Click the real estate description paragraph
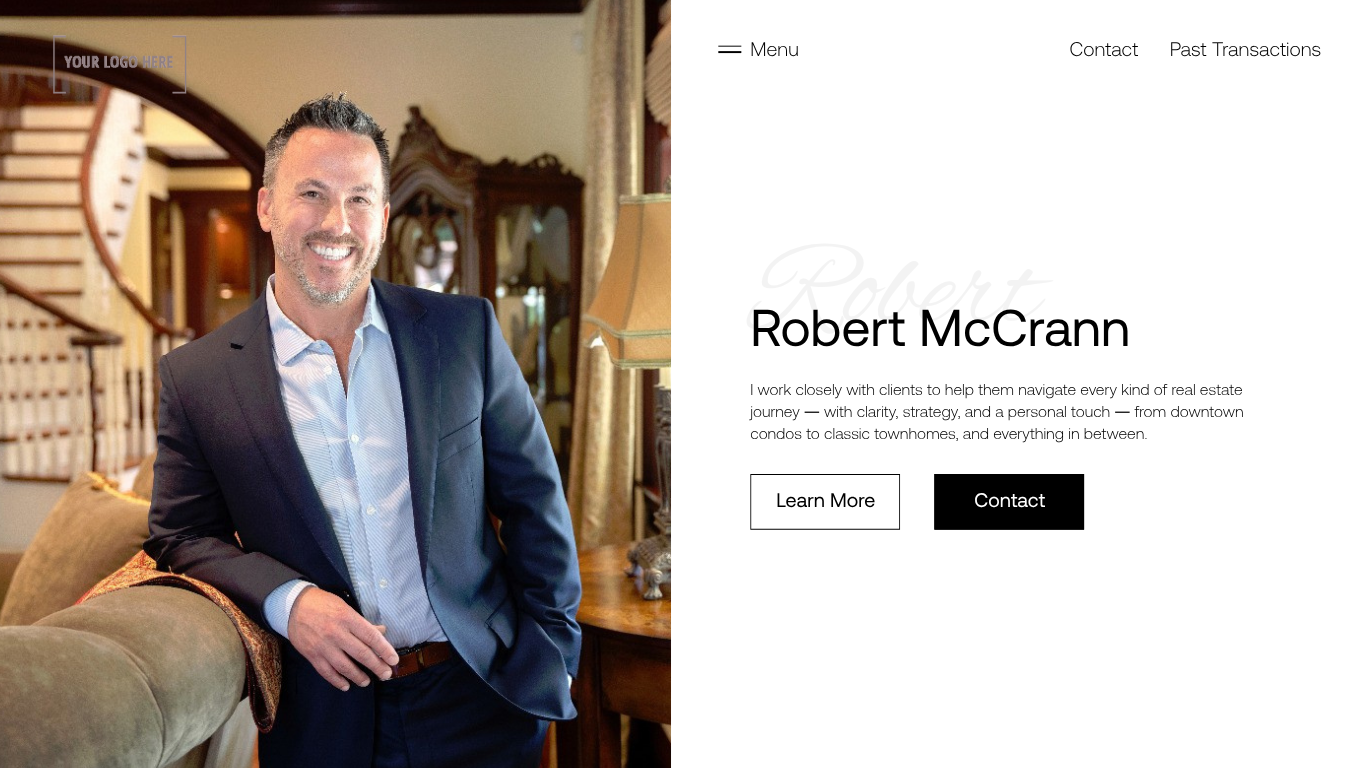 [x=997, y=412]
